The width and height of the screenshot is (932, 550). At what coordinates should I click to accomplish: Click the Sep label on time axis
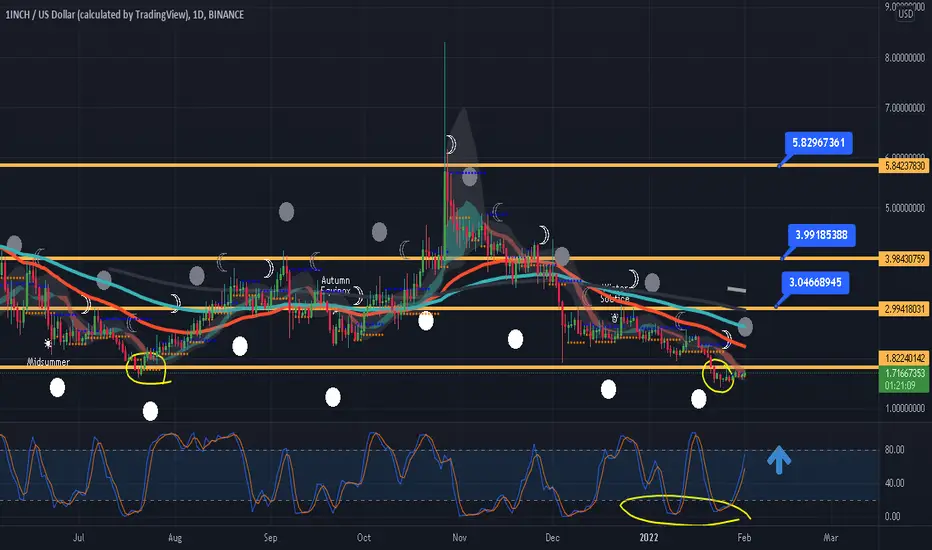tap(270, 538)
